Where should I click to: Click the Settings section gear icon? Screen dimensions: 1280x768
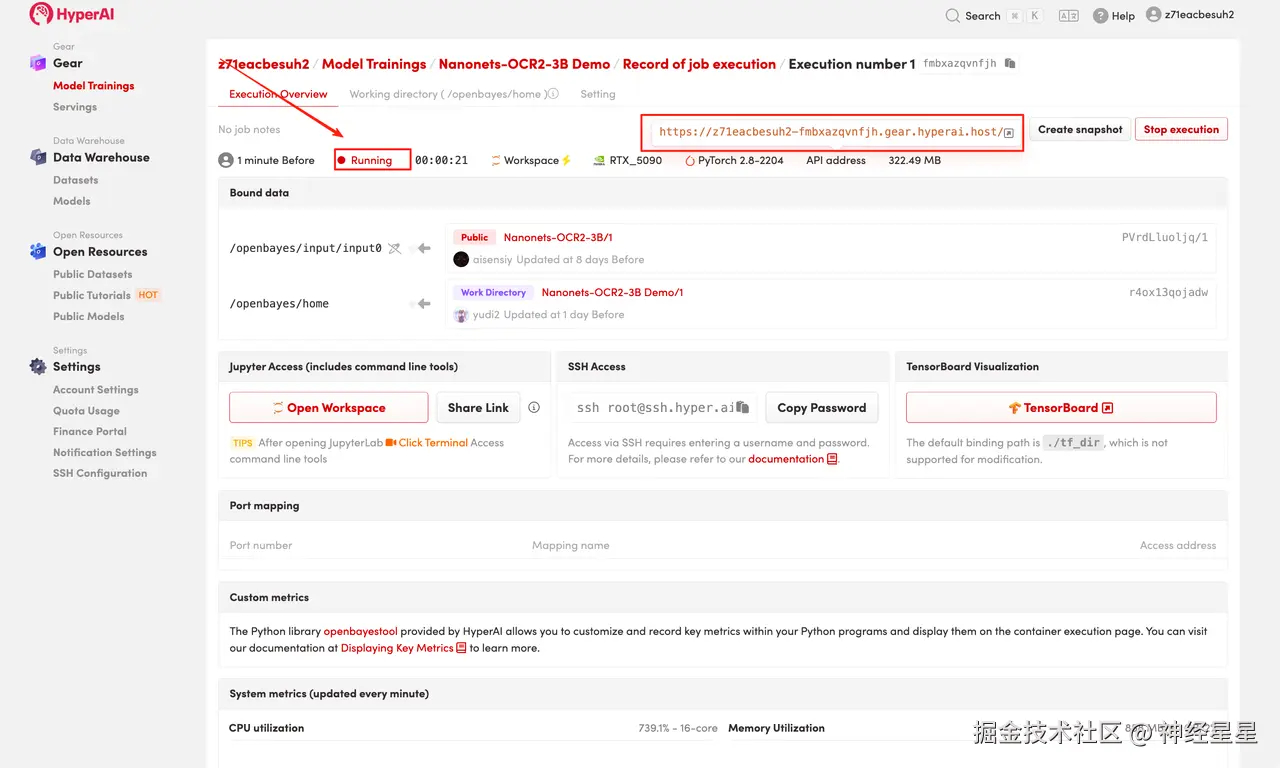coord(38,366)
